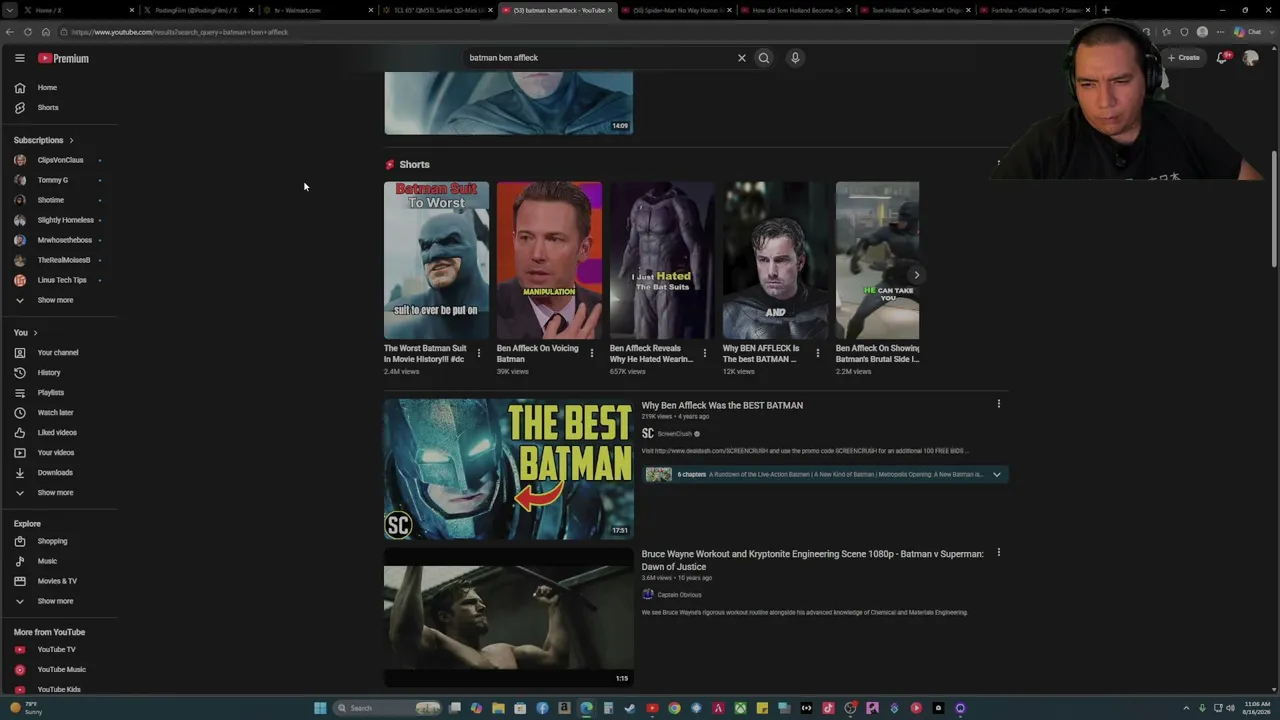Clear the search query with the X

point(742,58)
